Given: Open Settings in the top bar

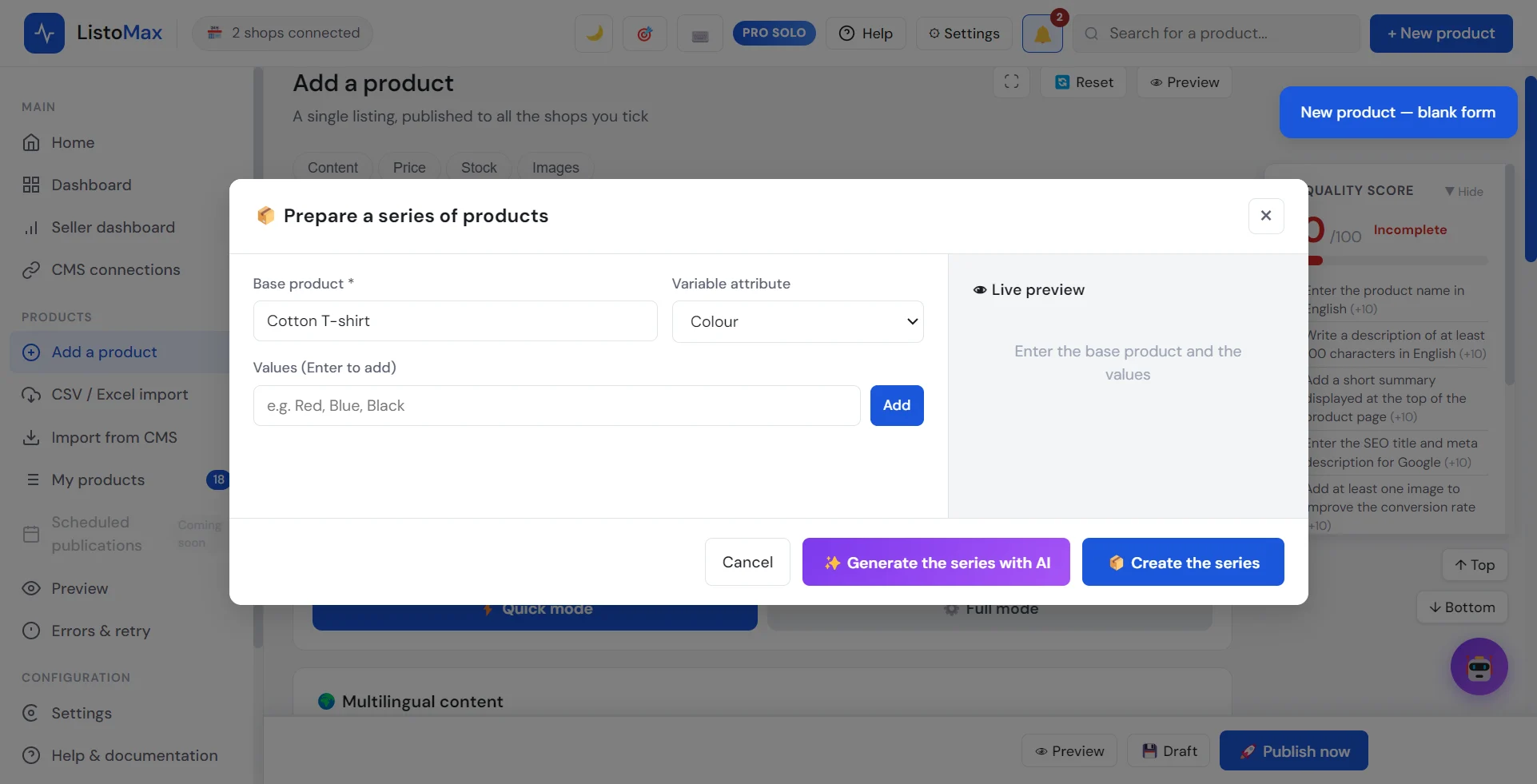Looking at the screenshot, I should click(x=964, y=34).
